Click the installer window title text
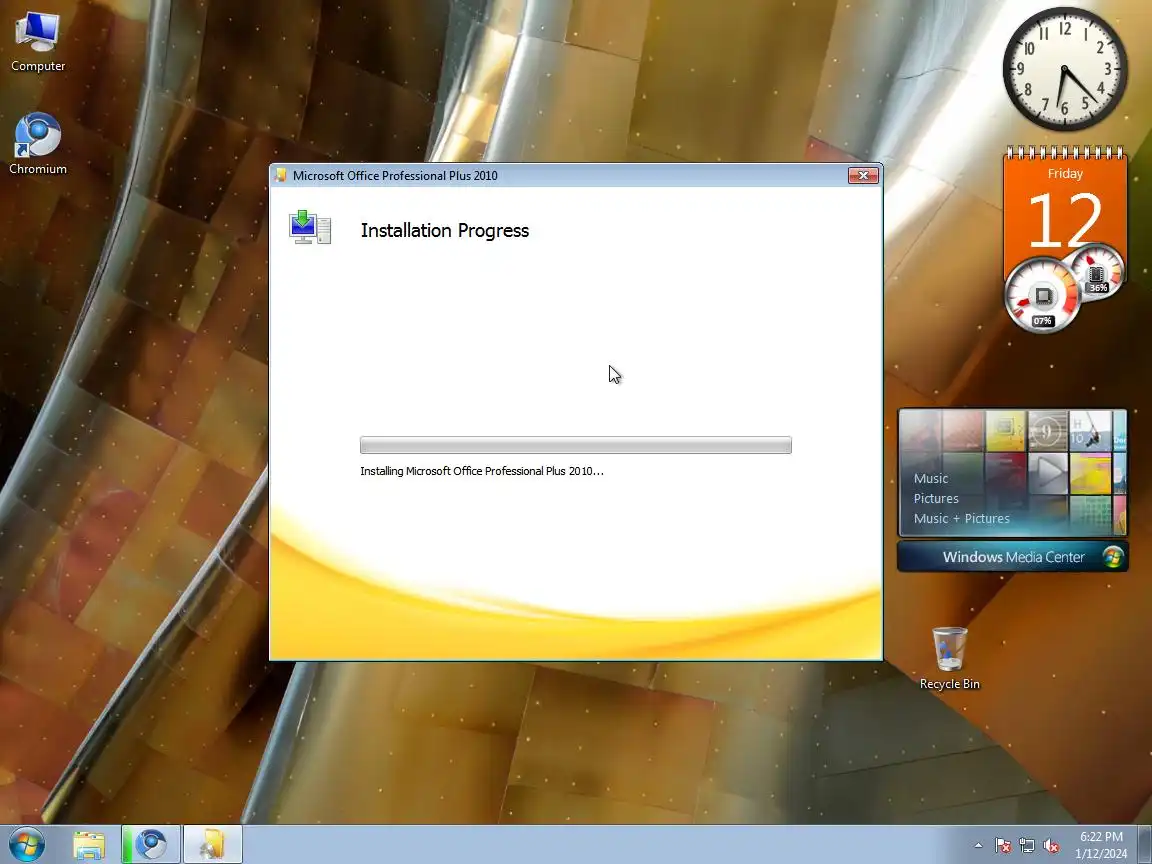Image resolution: width=1152 pixels, height=864 pixels. click(395, 176)
